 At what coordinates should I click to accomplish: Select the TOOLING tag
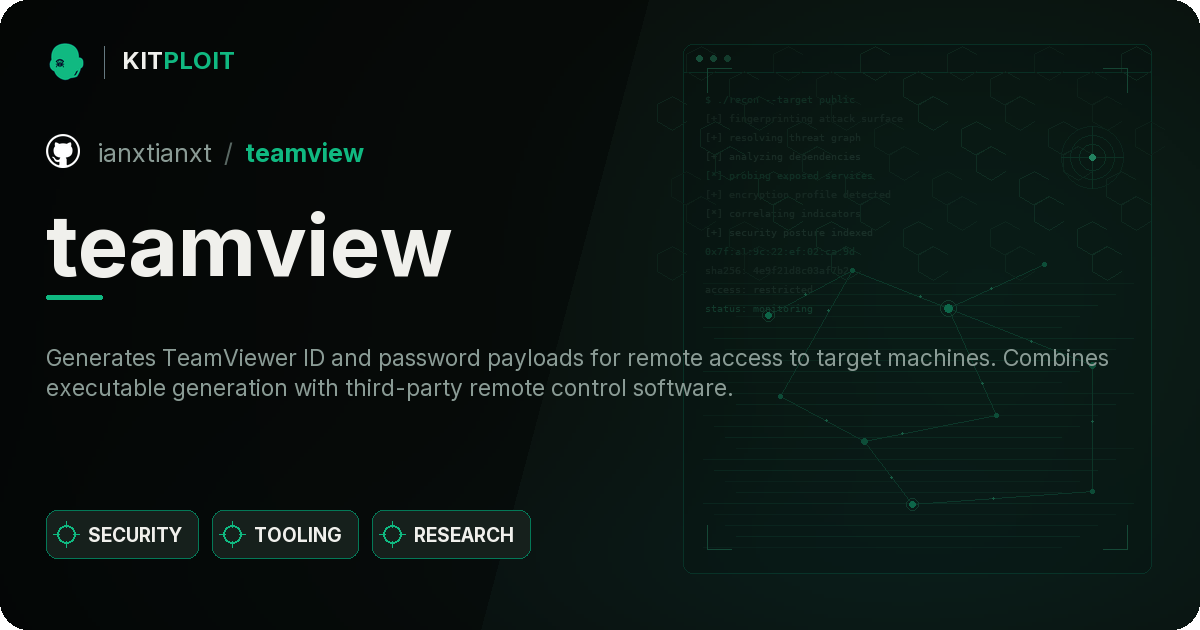coord(285,535)
